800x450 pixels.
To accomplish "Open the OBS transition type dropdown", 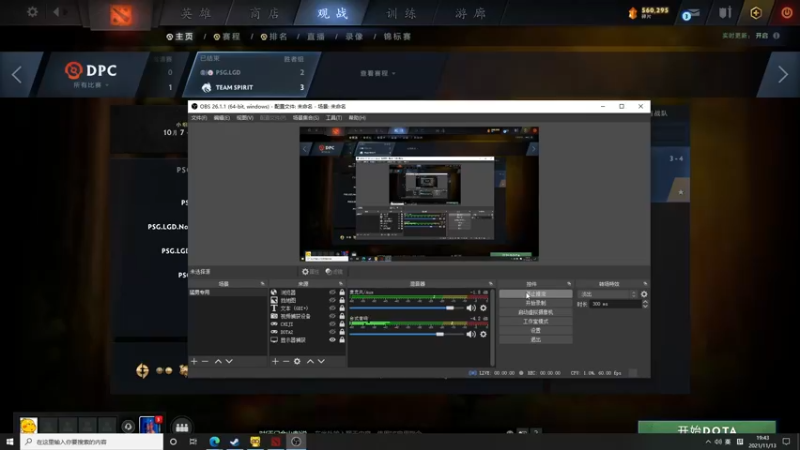I will coord(608,294).
